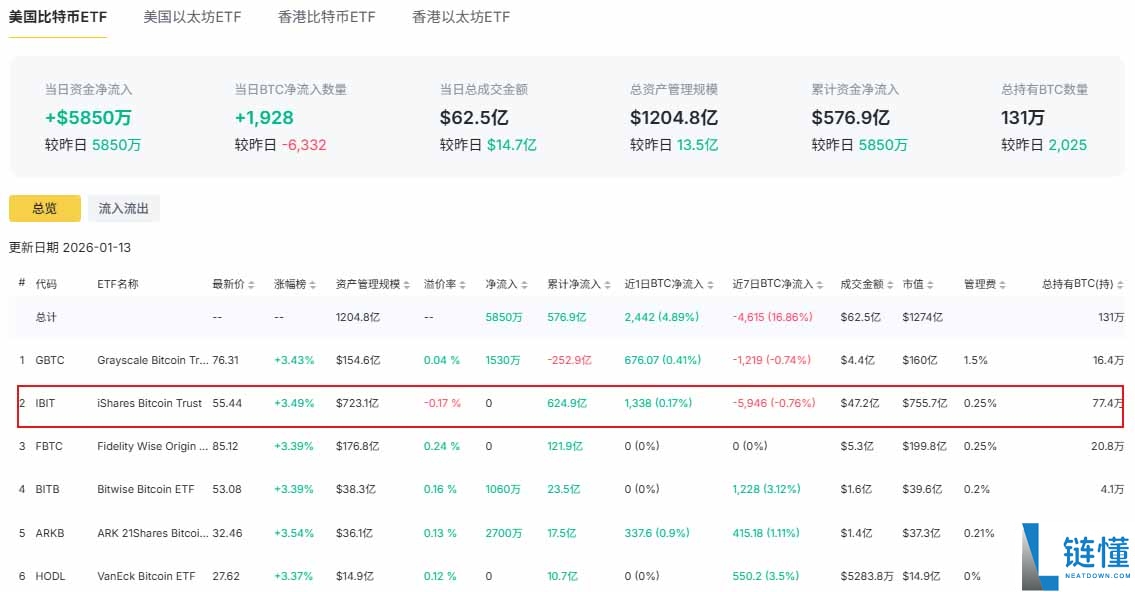Open iShares Bitcoin Trust name
This screenshot has height=592, width=1135.
point(149,403)
